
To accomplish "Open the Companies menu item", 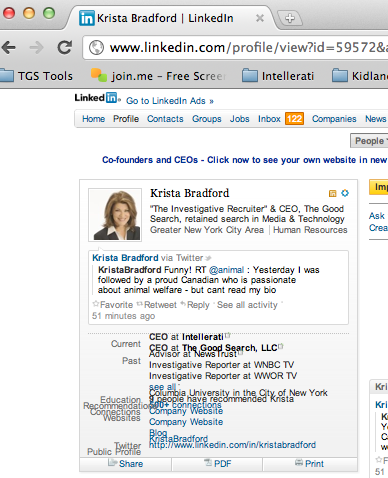I will 334,119.
